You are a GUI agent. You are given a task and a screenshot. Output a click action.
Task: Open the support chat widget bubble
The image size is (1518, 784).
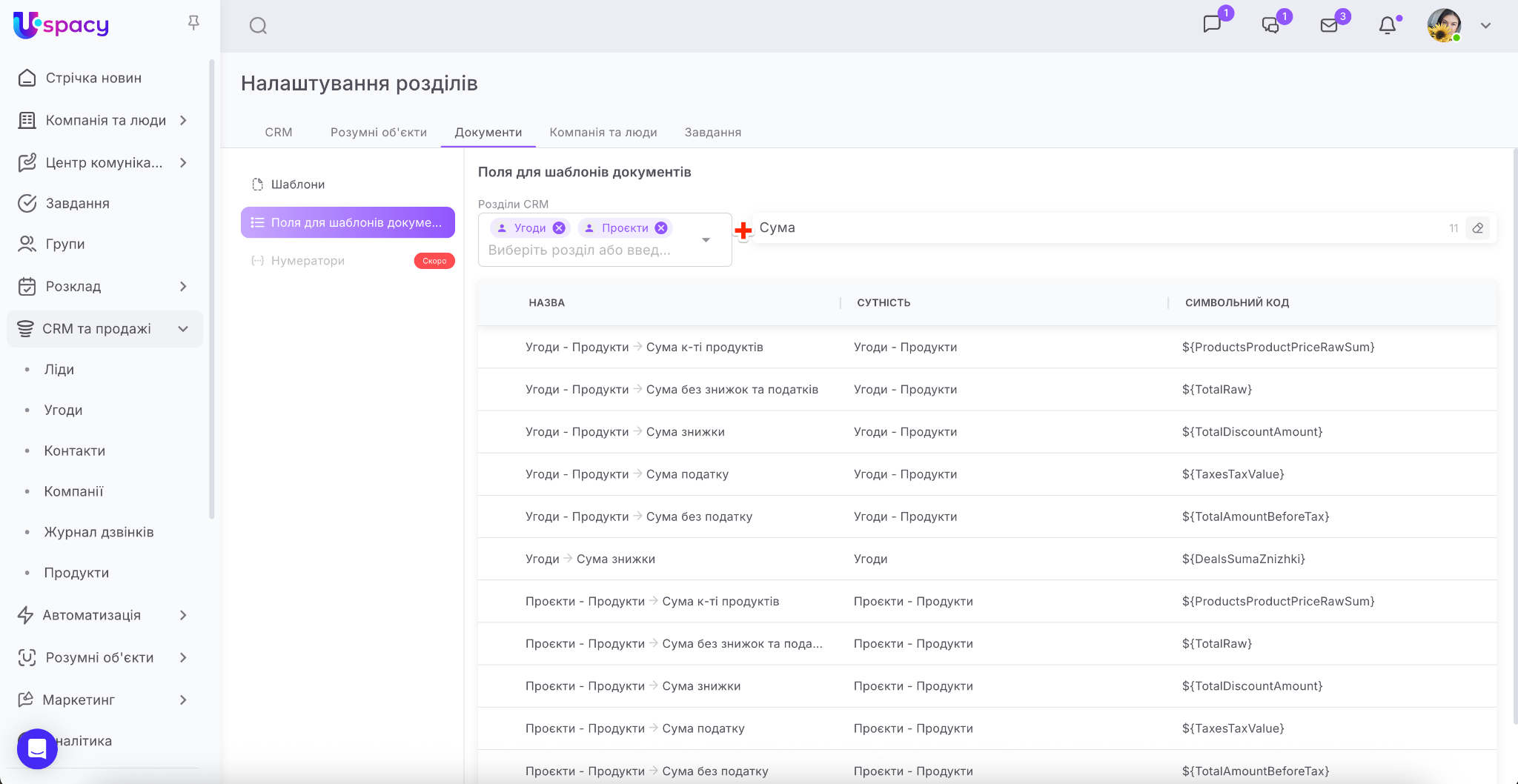point(37,748)
